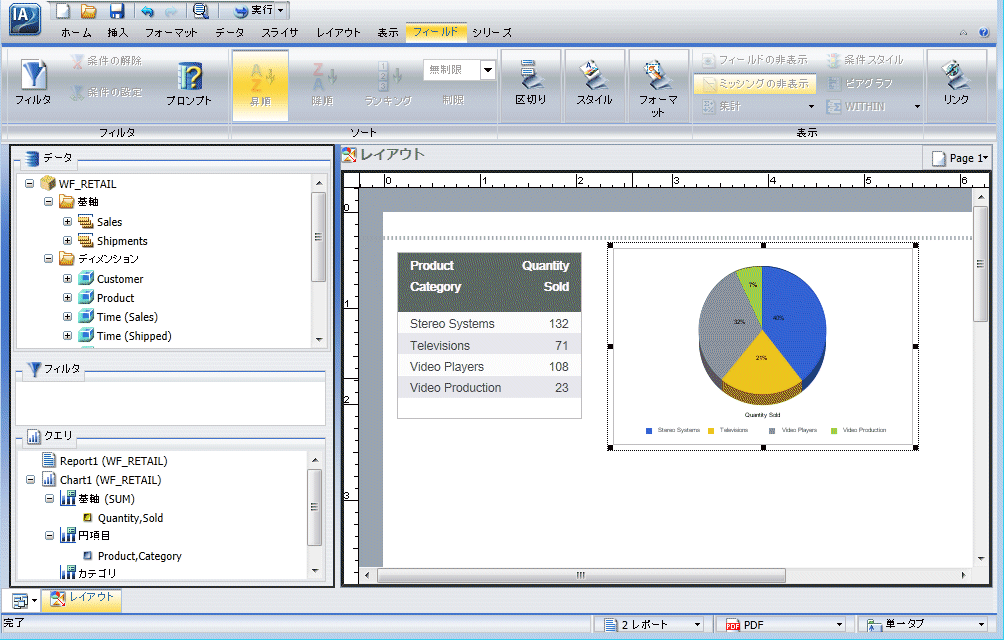
Task: Open the preview magnifier icon
Action: pyautogui.click(x=200, y=10)
